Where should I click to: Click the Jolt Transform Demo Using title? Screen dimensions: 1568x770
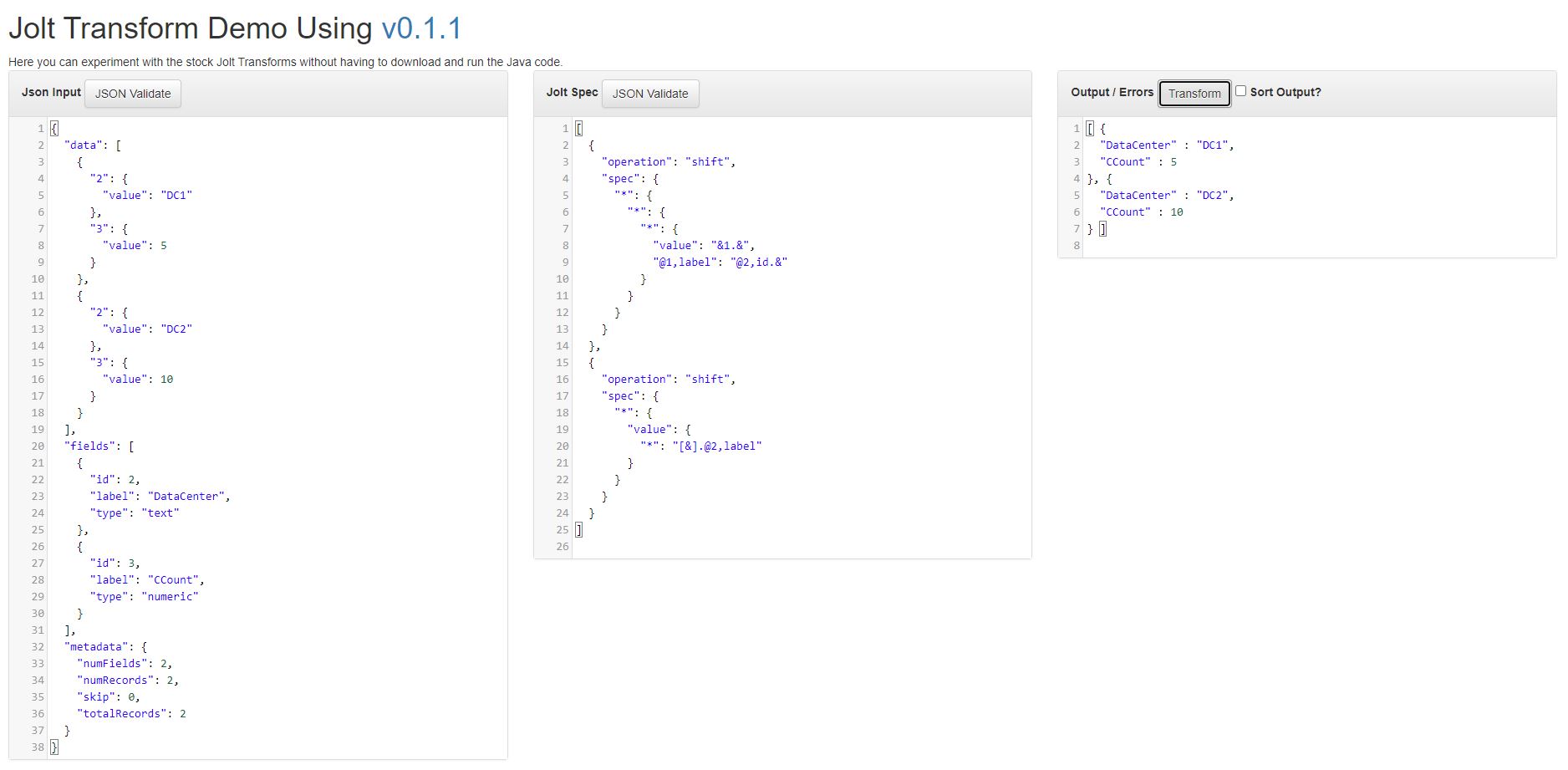click(x=191, y=28)
